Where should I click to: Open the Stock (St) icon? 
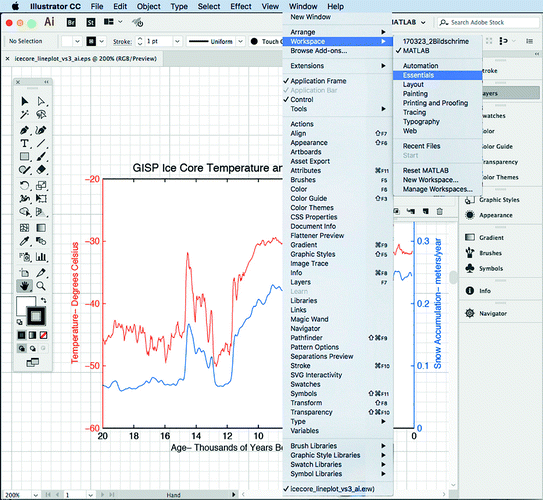(91, 23)
